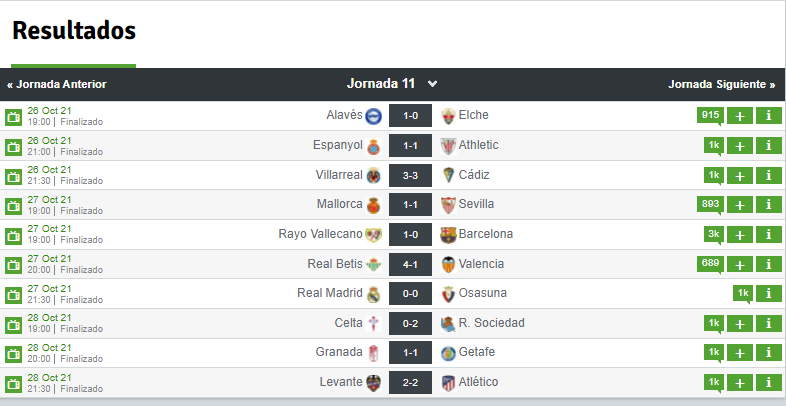Screen dimensions: 786x406
Task: Click the plus icon on Real Betis match
Action: (x=739, y=264)
